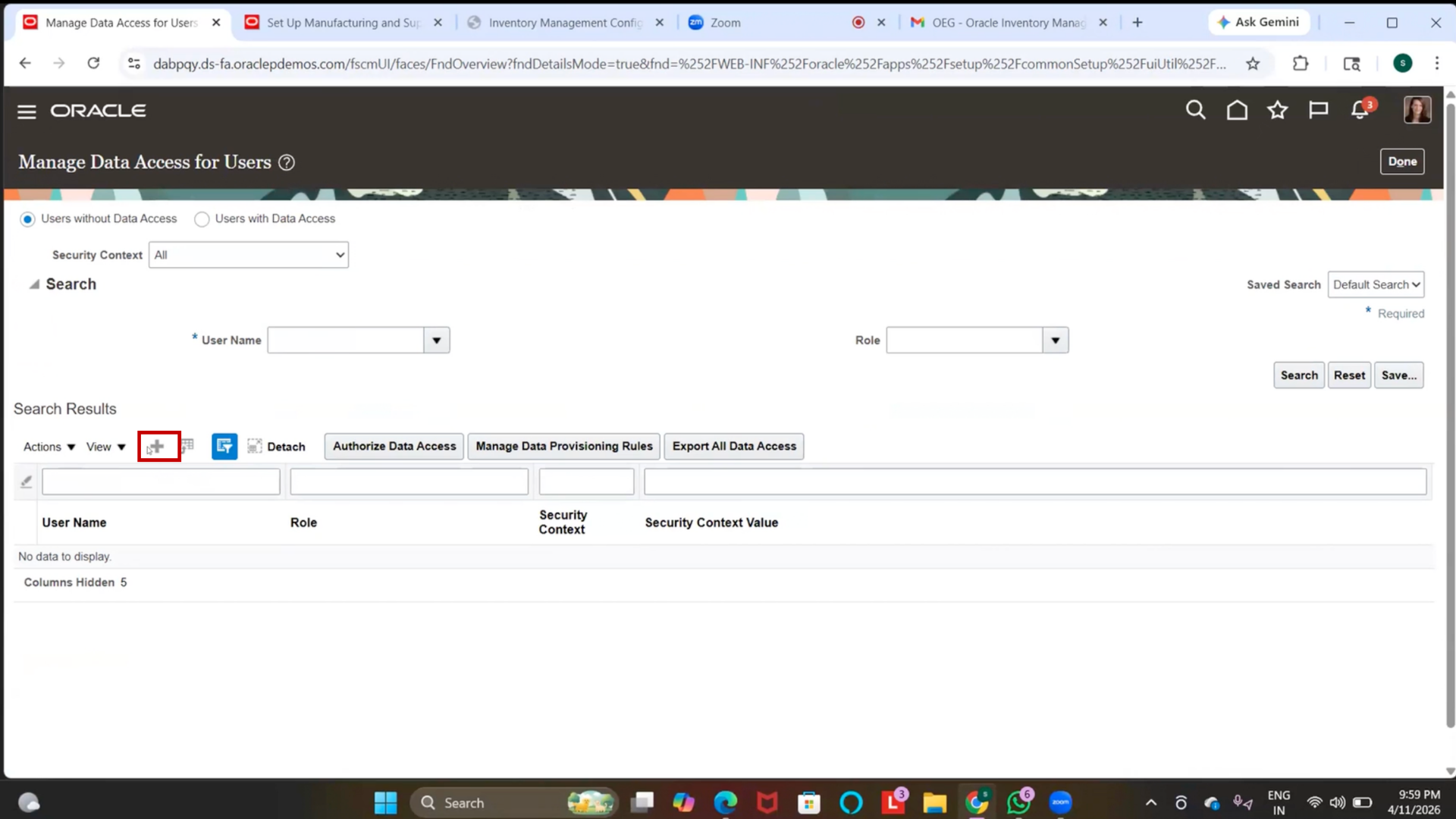Image resolution: width=1456 pixels, height=819 pixels.
Task: Select Users with Data Access radio
Action: point(202,219)
